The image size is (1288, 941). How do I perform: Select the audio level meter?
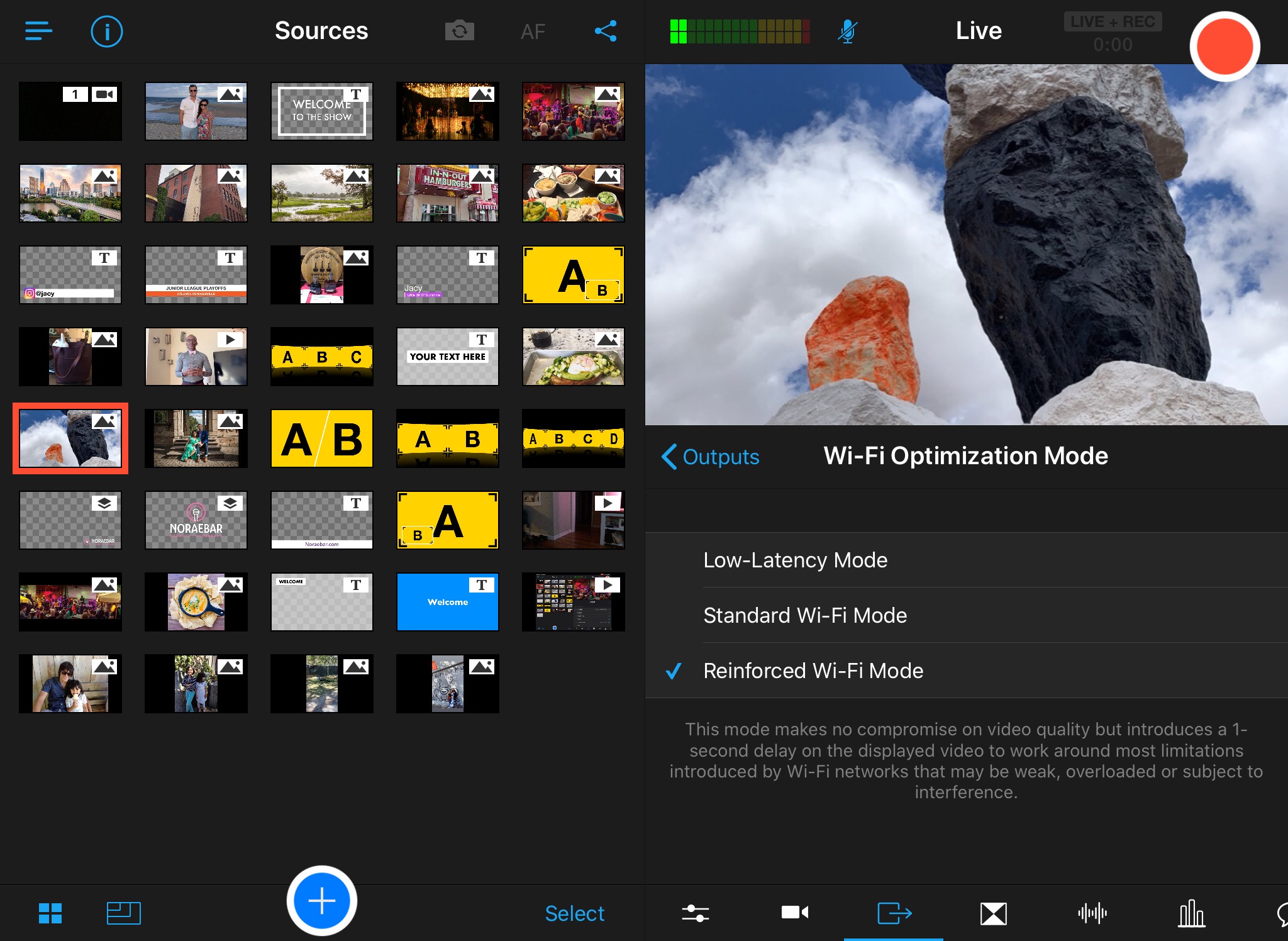click(740, 31)
